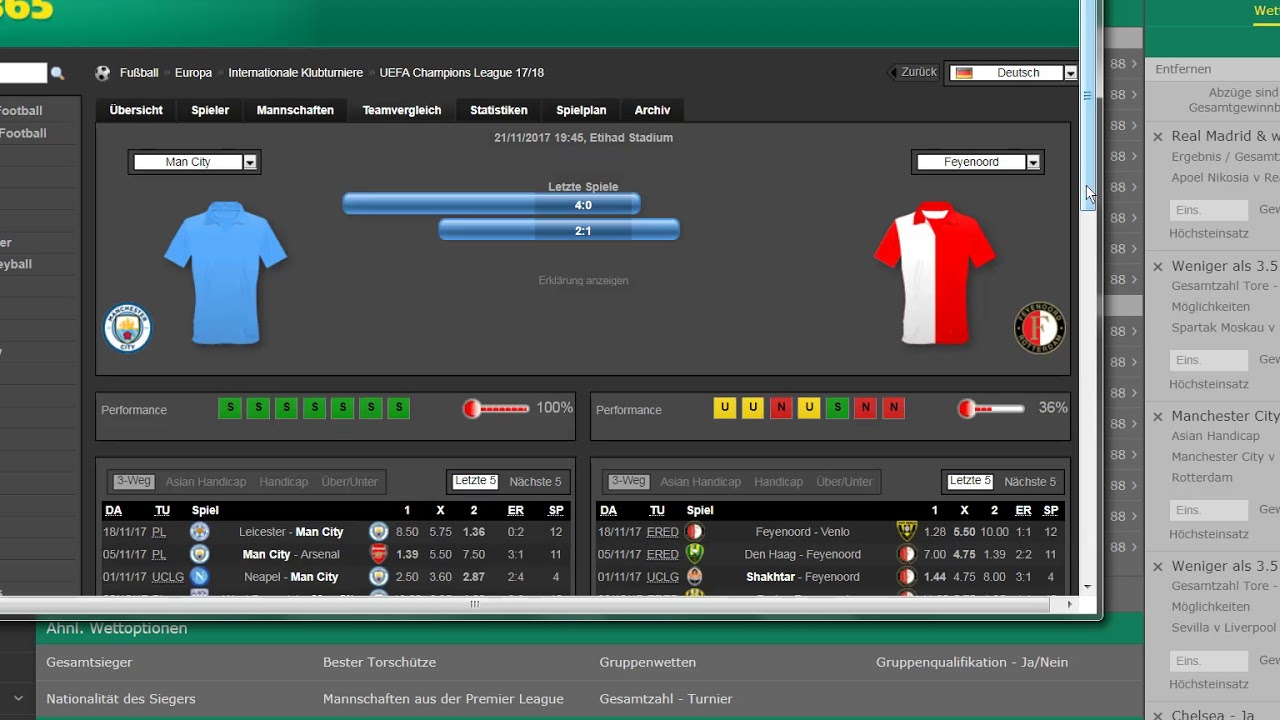Select Letzte 5 in Man City's panel
This screenshot has width=1280, height=720.
[x=475, y=481]
